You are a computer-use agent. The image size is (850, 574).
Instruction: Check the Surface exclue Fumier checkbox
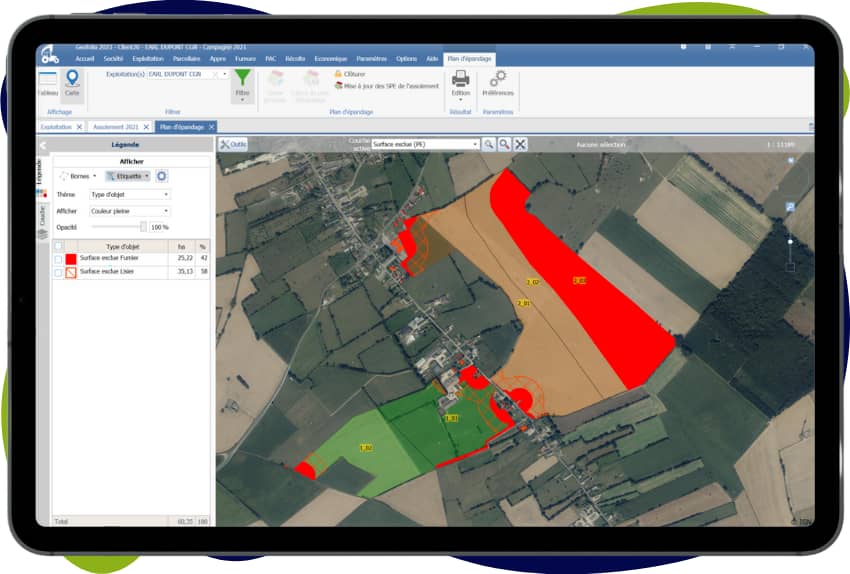pos(59,259)
